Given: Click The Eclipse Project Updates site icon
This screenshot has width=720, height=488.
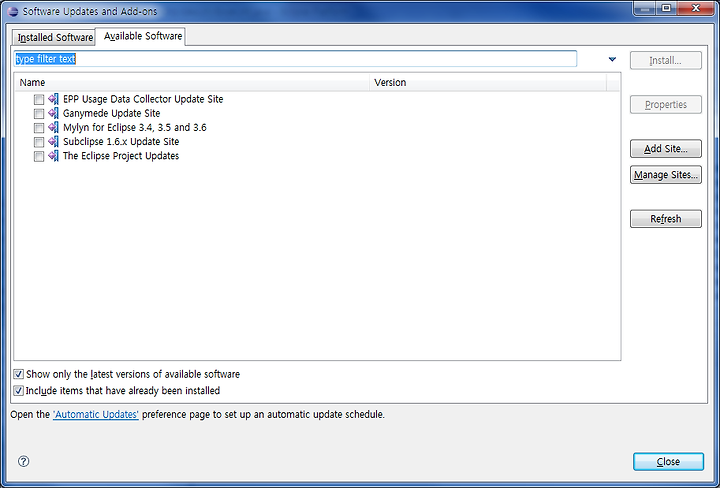Looking at the screenshot, I should 53,156.
